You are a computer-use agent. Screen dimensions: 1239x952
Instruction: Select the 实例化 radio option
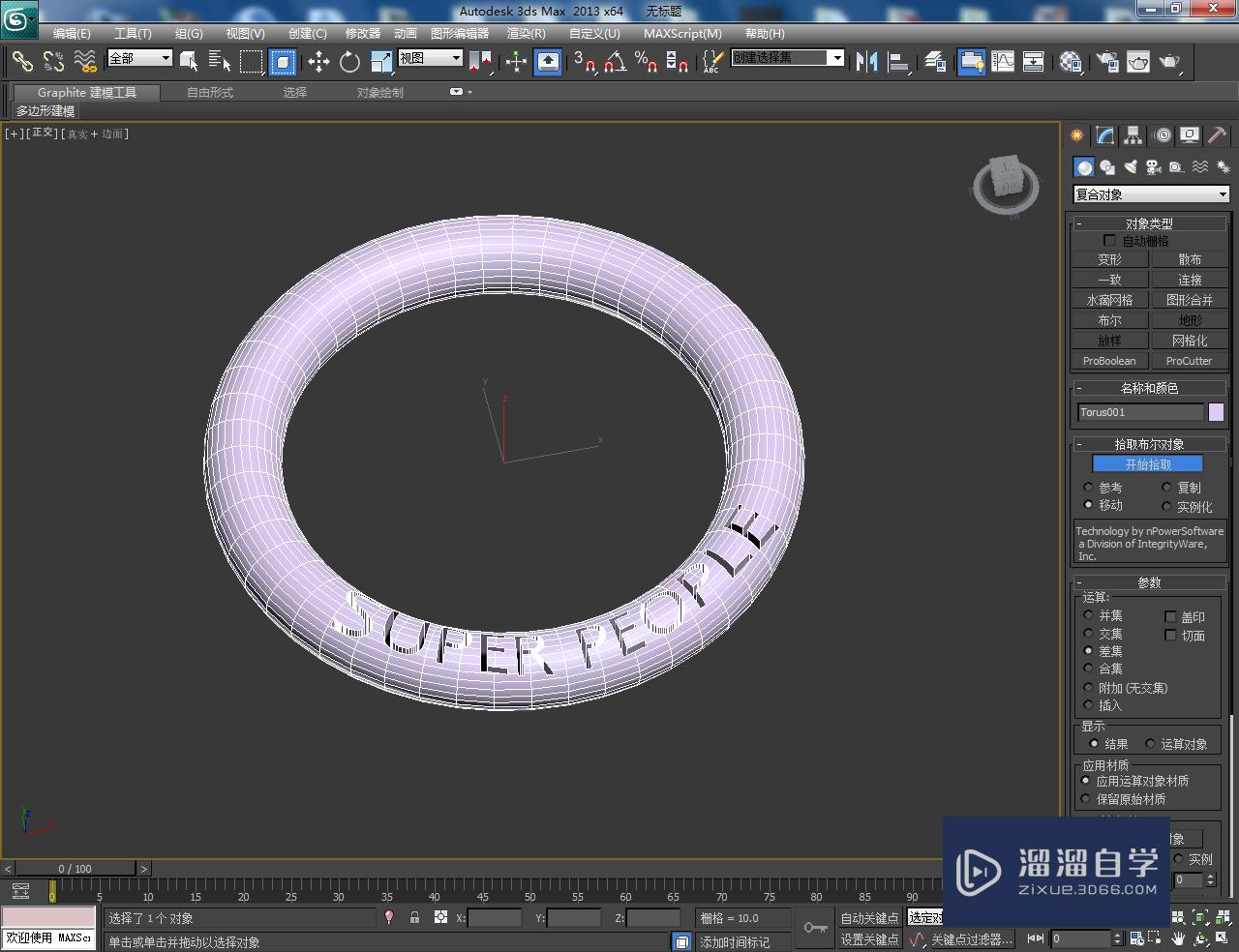pyautogui.click(x=1166, y=506)
